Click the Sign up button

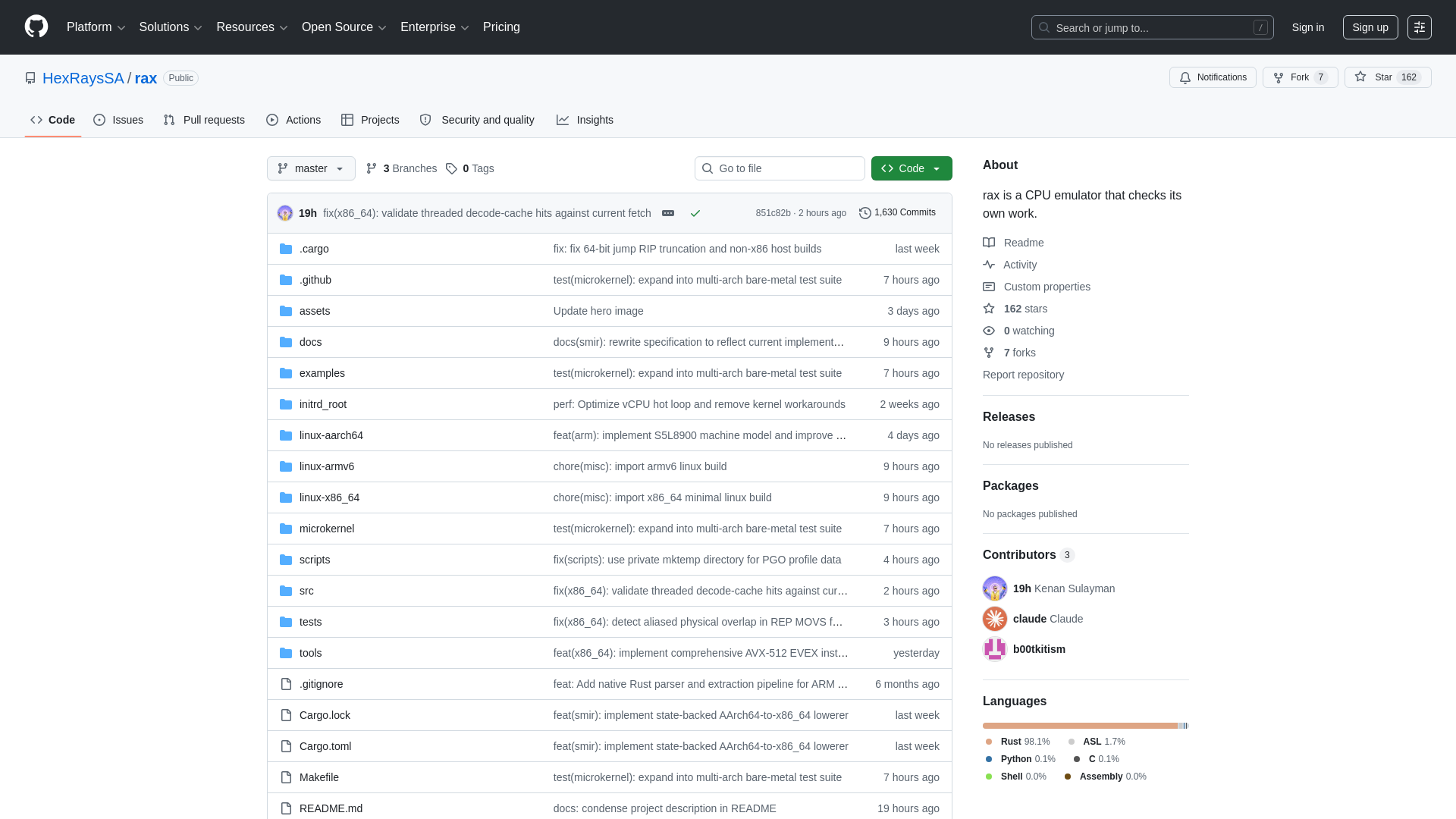(x=1370, y=27)
